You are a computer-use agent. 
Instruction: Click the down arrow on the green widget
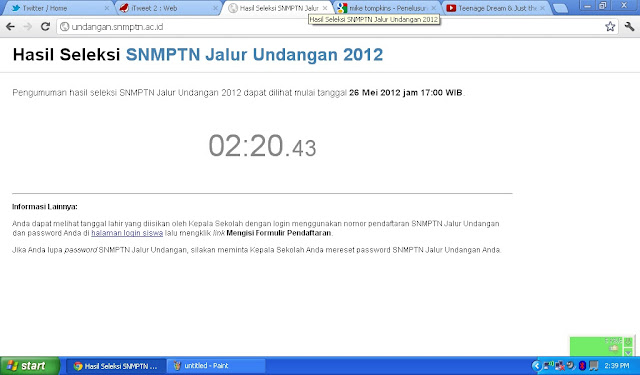click(628, 352)
